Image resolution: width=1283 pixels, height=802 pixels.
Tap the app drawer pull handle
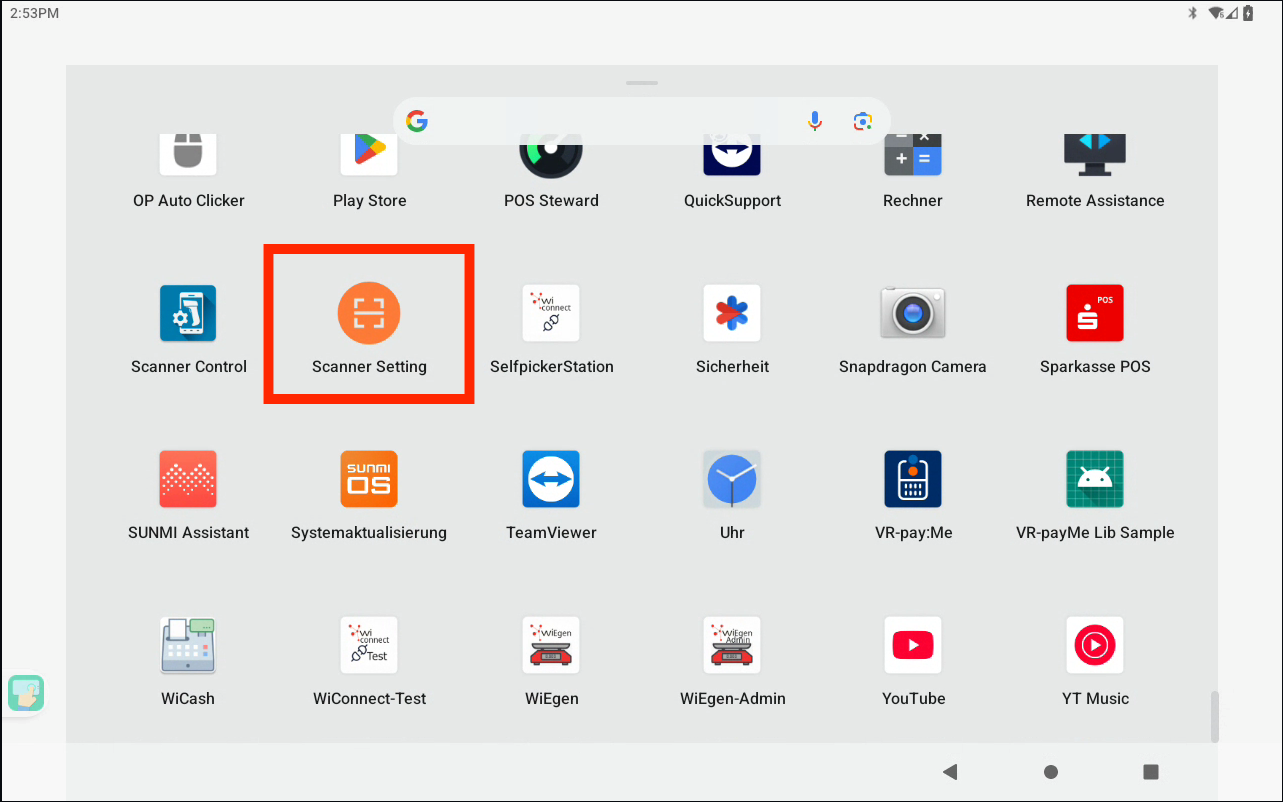642,82
